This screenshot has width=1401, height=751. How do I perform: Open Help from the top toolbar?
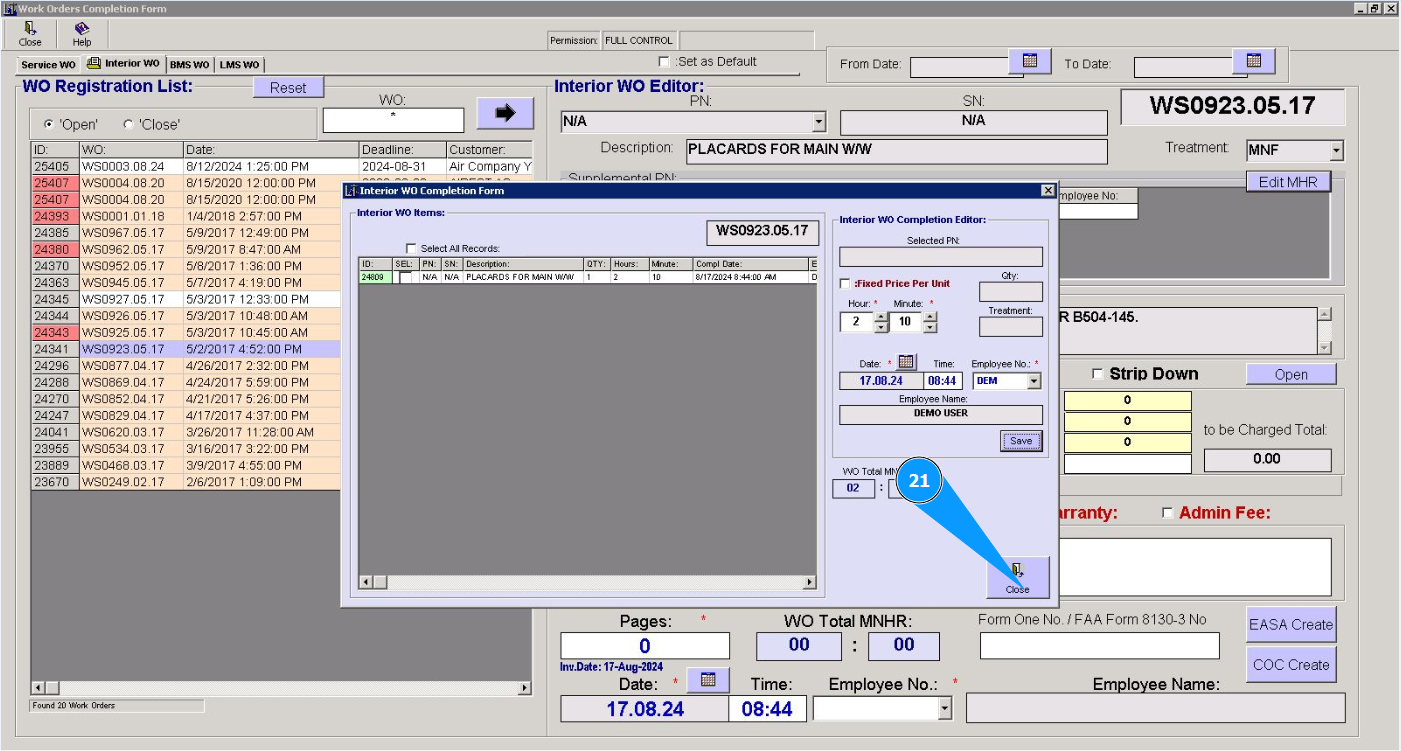[82, 34]
